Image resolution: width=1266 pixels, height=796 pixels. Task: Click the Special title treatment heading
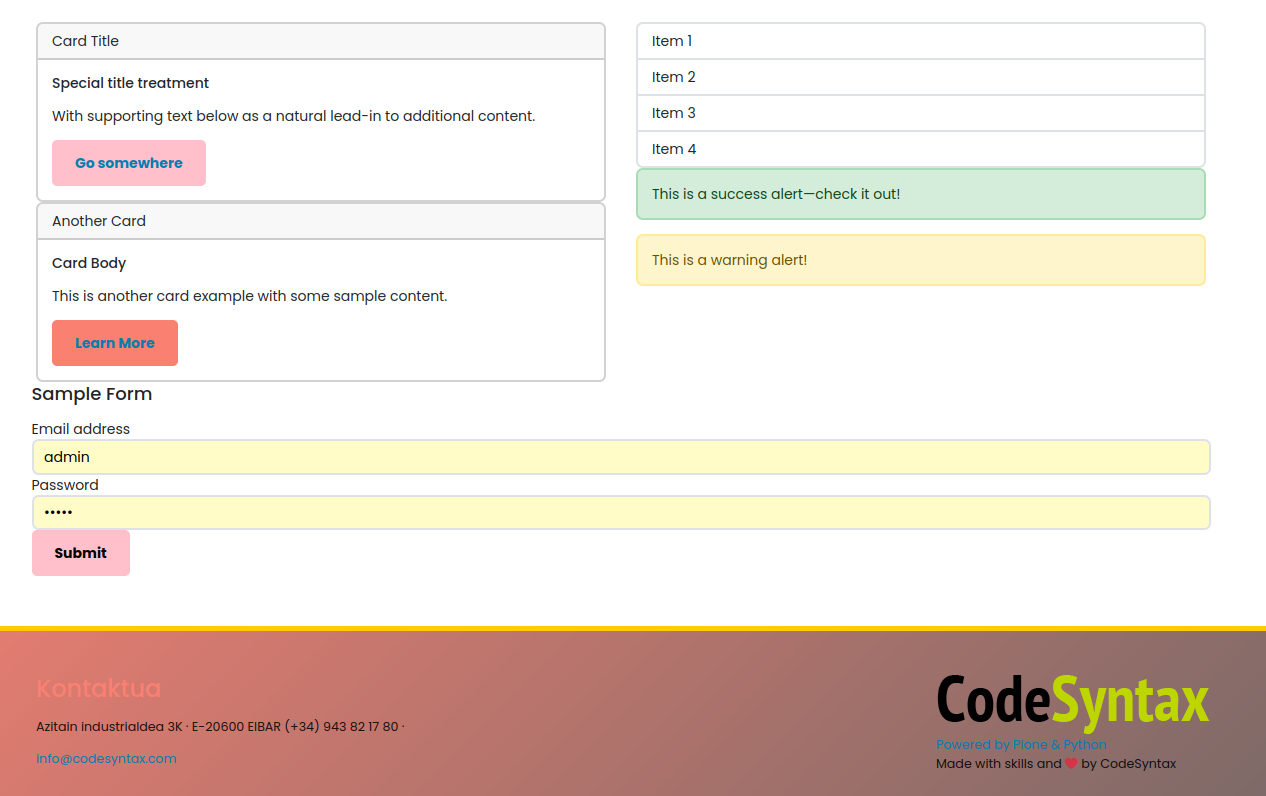[131, 83]
